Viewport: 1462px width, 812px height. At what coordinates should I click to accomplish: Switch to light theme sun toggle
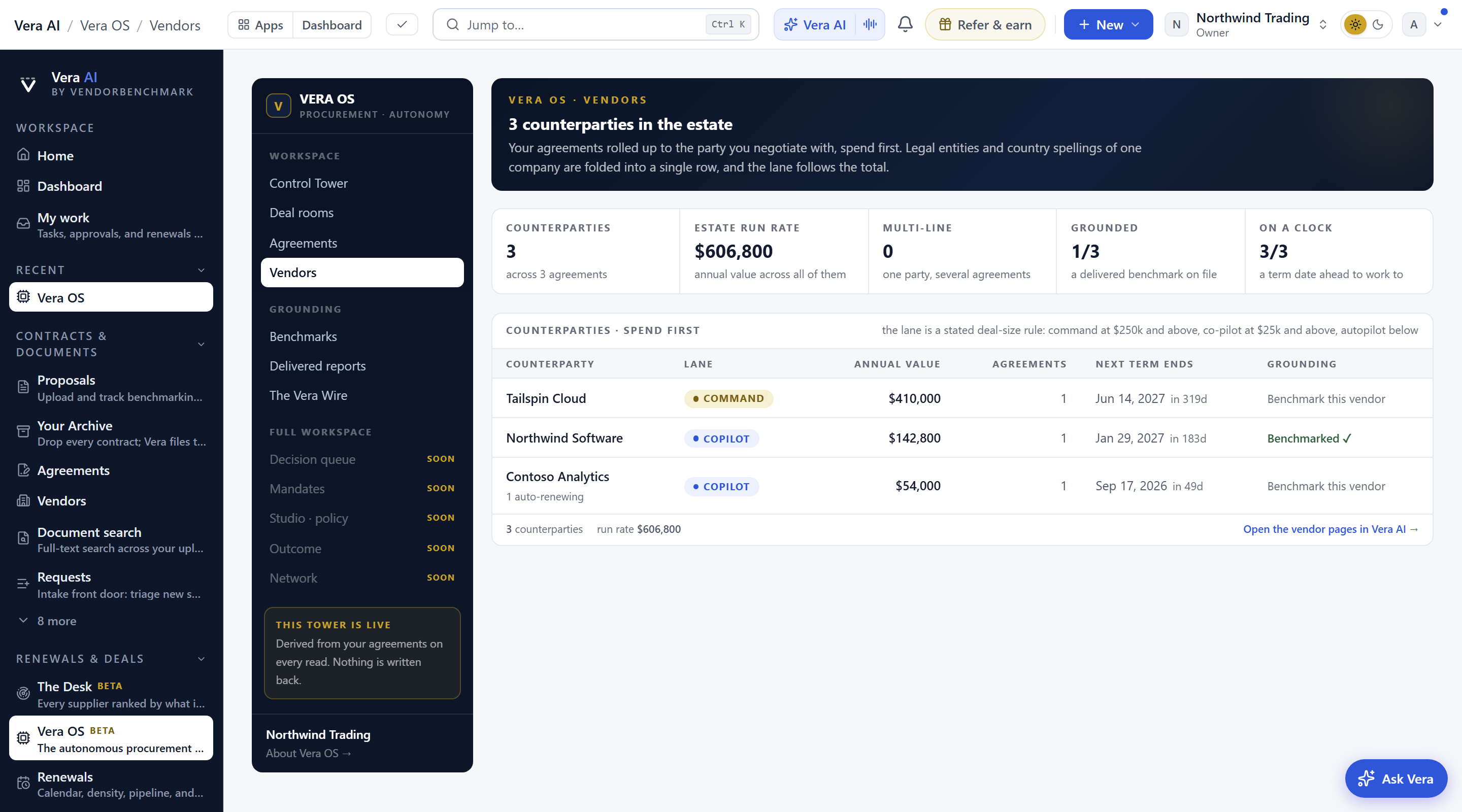click(1355, 24)
